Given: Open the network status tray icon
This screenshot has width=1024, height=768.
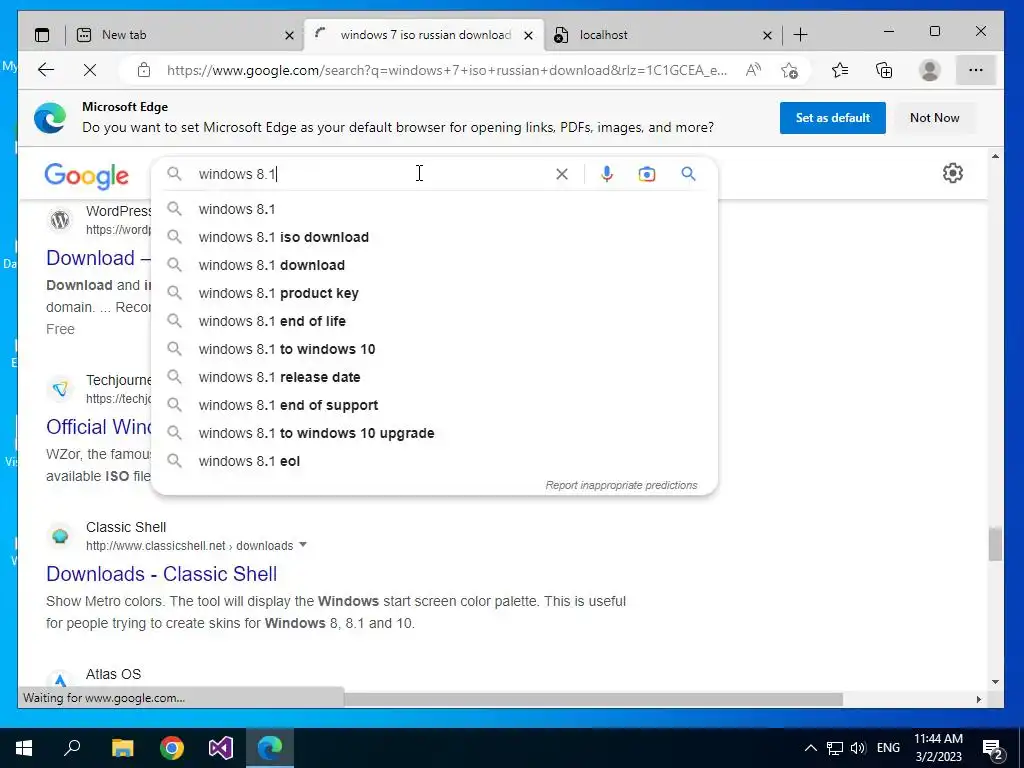Looking at the screenshot, I should (x=834, y=748).
